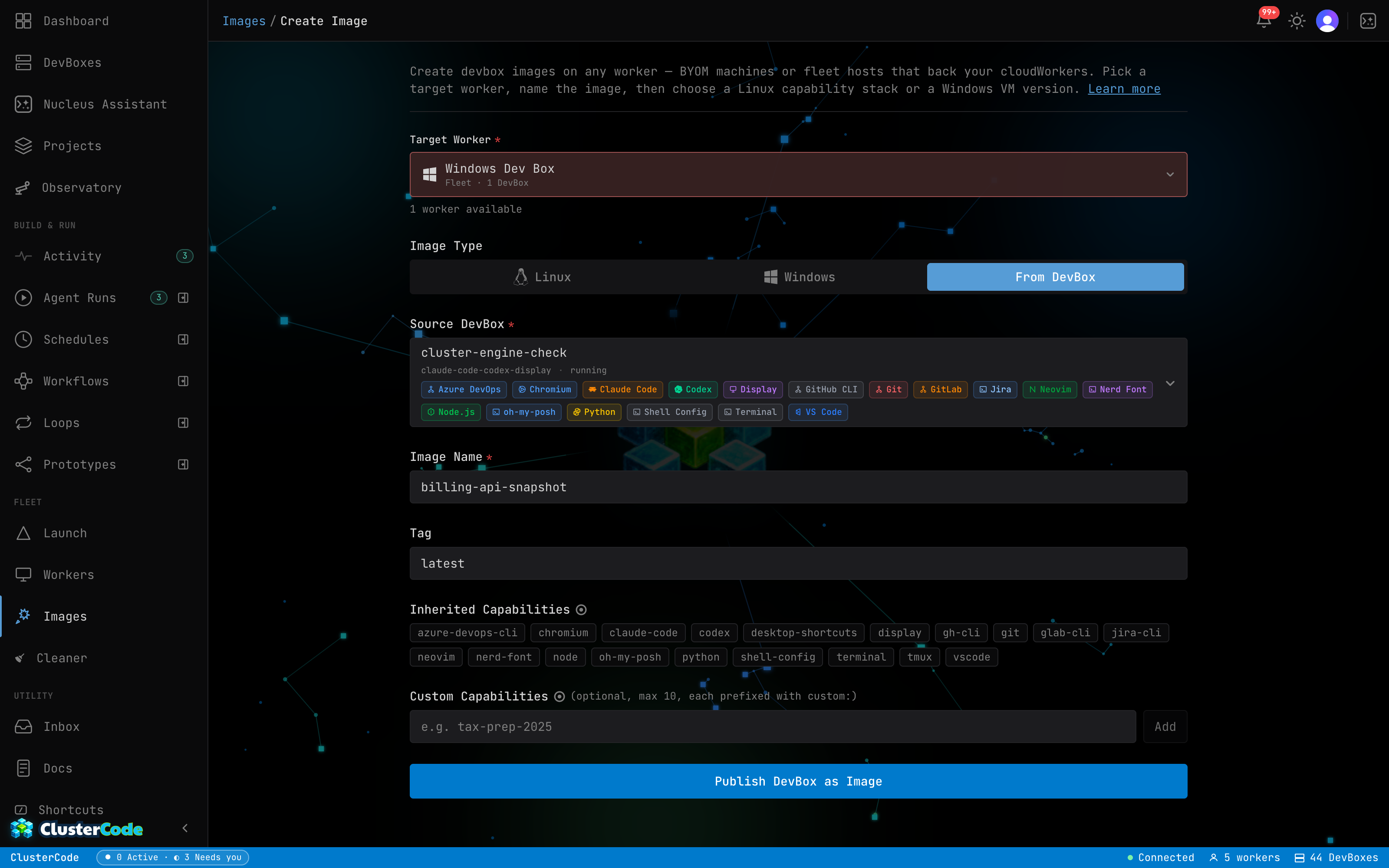Open the Dashboard sidebar item
The width and height of the screenshot is (1389, 868).
[103, 21]
